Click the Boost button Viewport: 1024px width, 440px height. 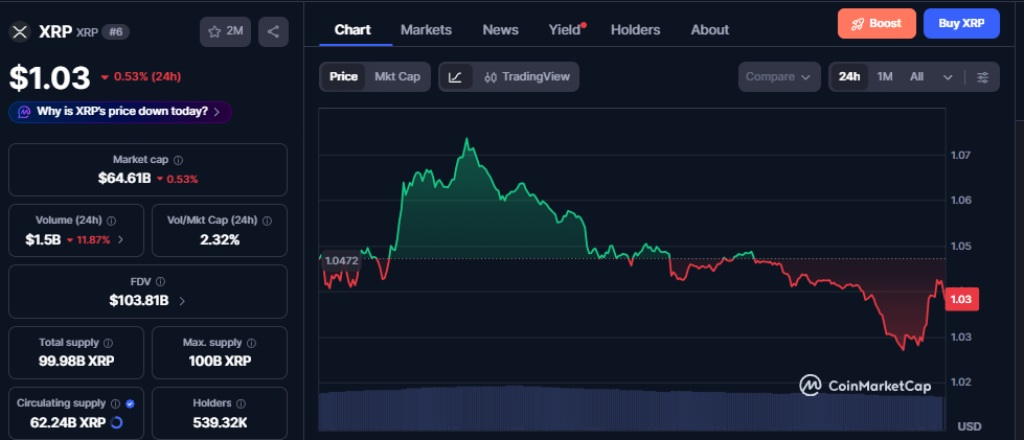[877, 24]
